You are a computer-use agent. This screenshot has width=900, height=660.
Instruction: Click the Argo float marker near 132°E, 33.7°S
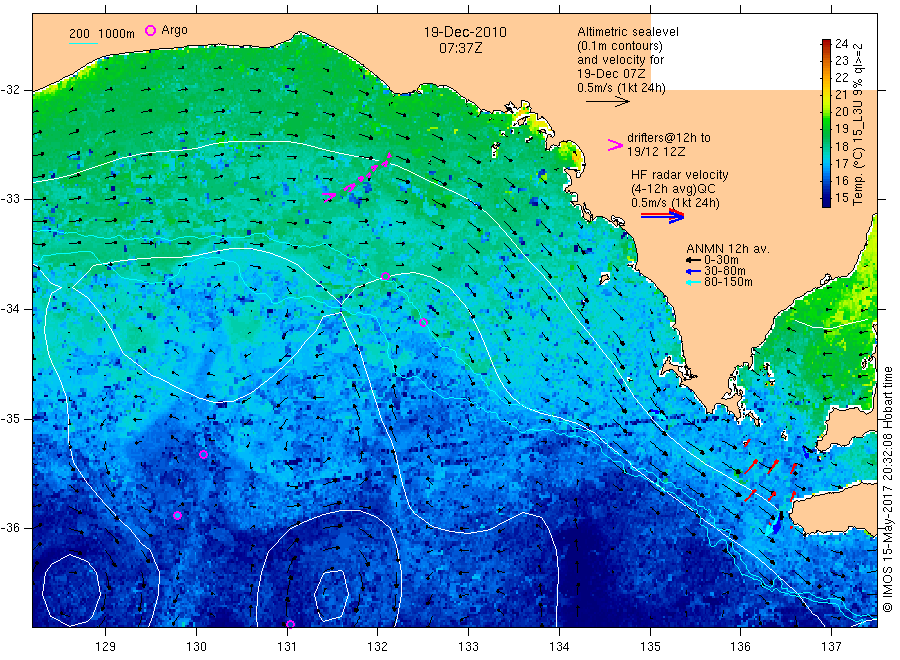click(x=386, y=277)
